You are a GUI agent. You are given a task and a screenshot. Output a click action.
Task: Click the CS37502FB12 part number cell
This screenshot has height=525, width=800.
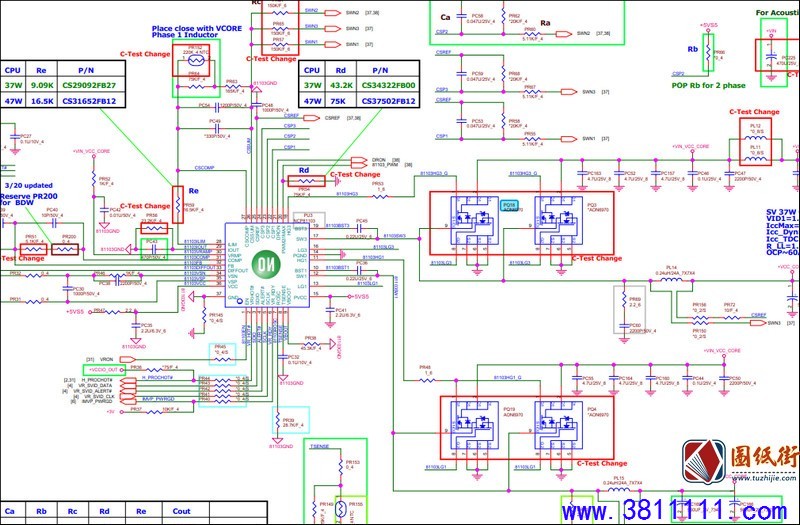coord(388,101)
